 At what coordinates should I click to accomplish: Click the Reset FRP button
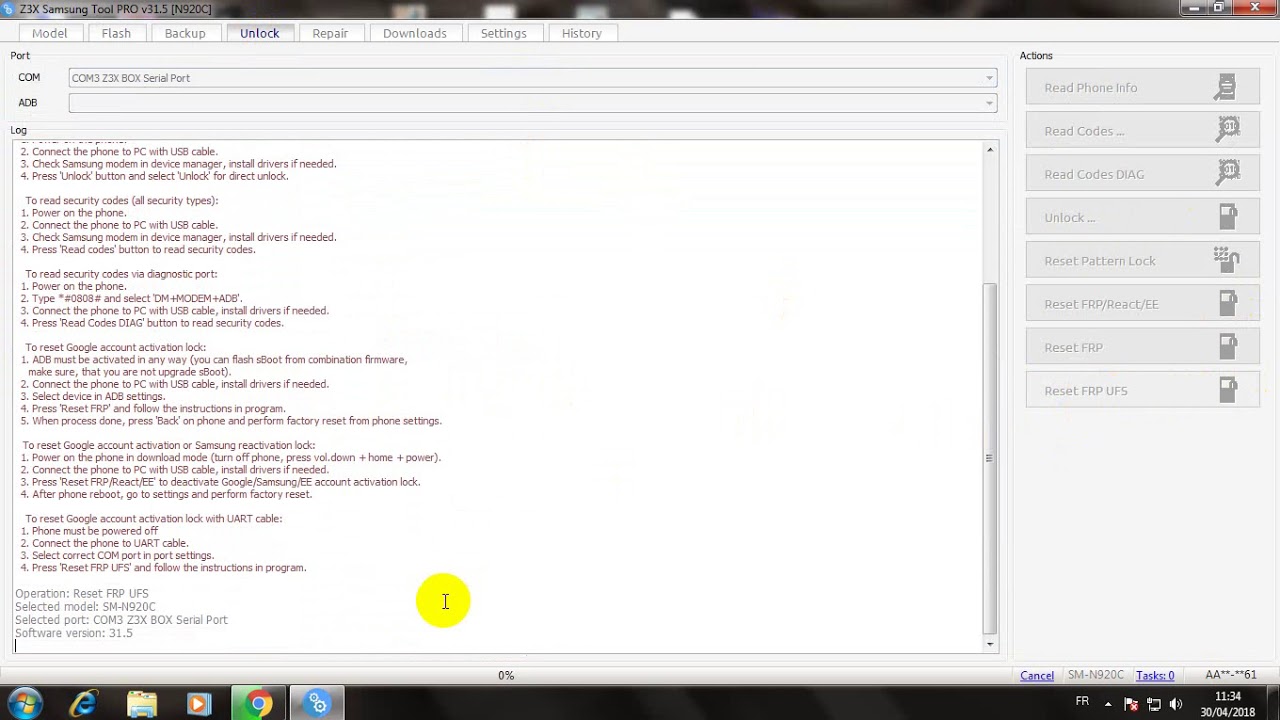1142,347
